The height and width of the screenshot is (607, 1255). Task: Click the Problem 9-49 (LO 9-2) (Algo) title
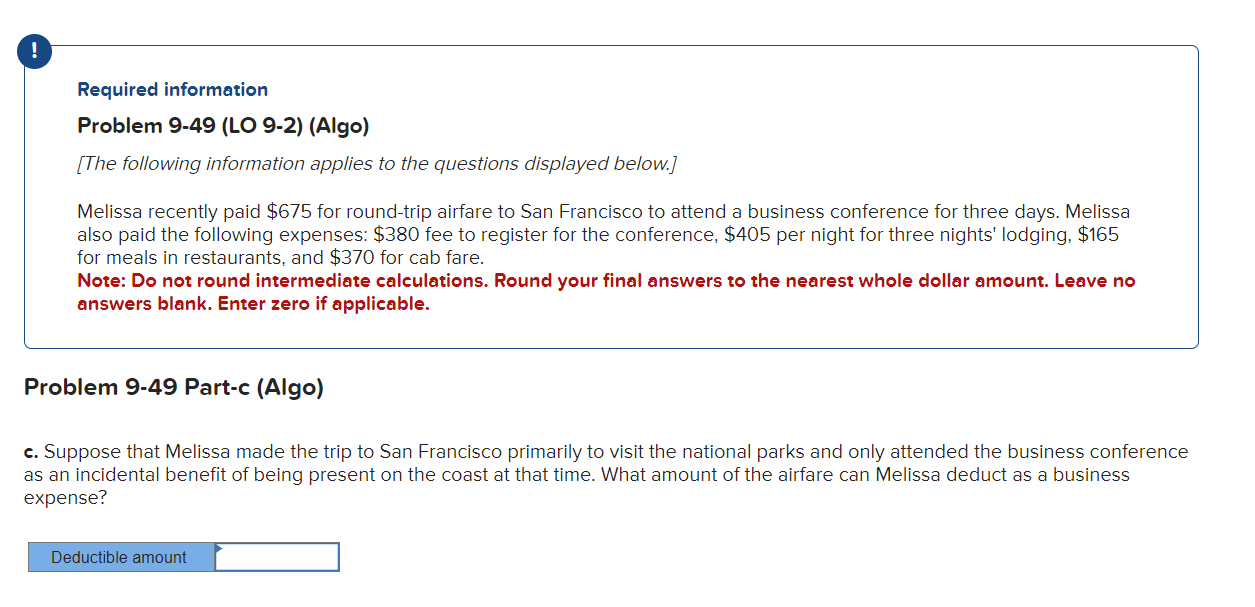click(x=223, y=126)
